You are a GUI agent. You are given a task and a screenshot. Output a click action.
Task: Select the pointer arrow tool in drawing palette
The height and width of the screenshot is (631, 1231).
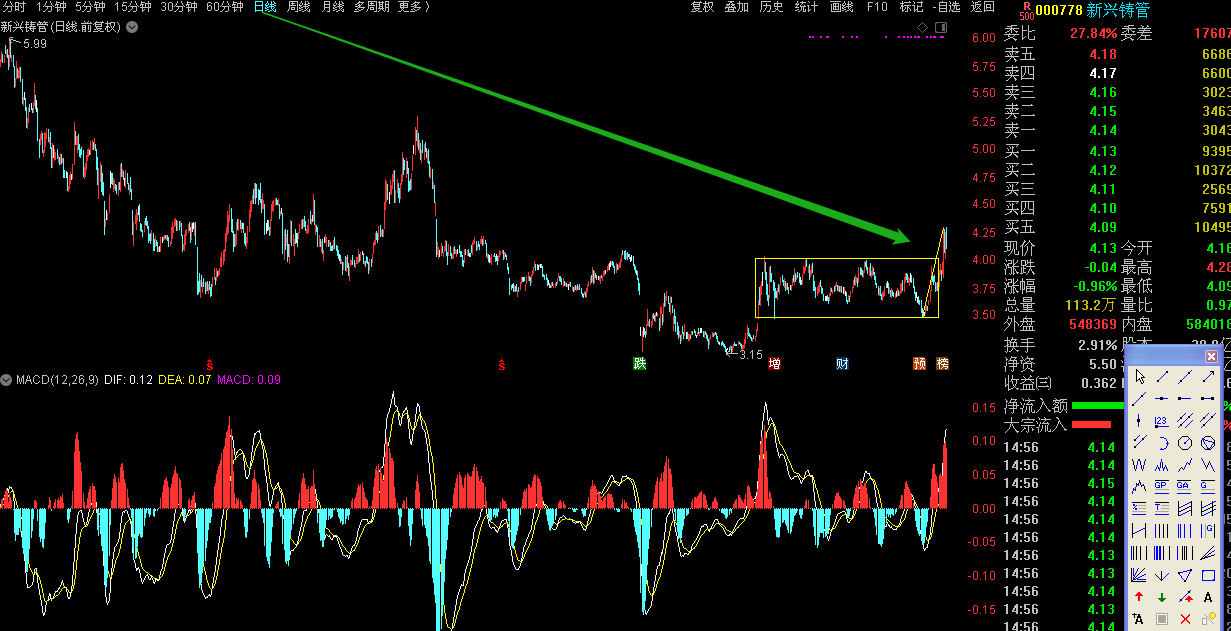pyautogui.click(x=1140, y=377)
